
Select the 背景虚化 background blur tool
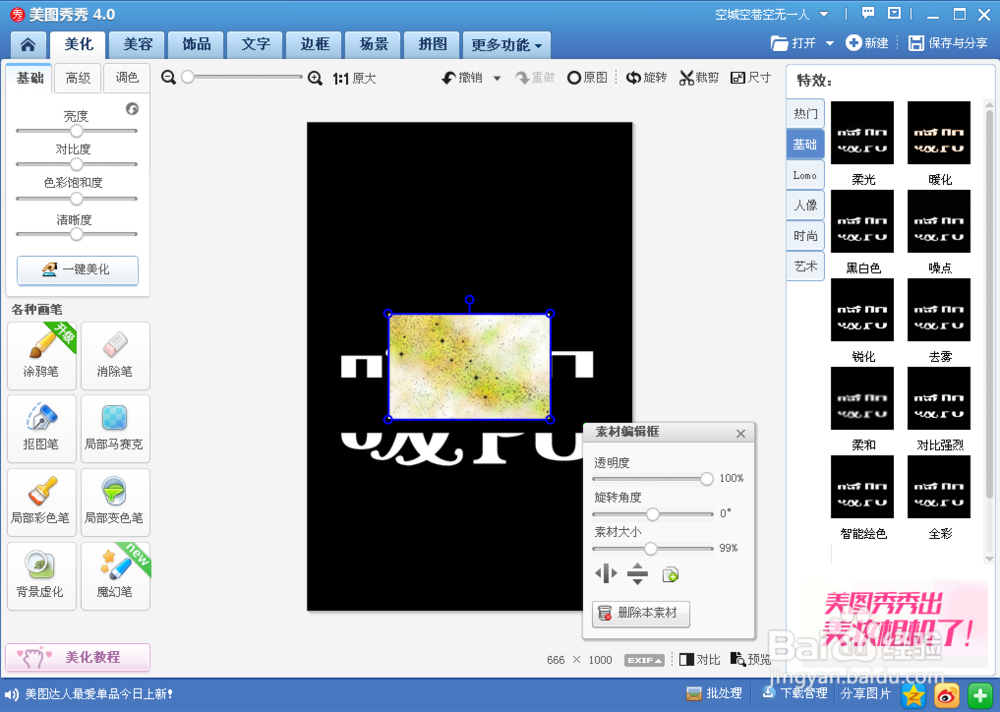coord(41,576)
